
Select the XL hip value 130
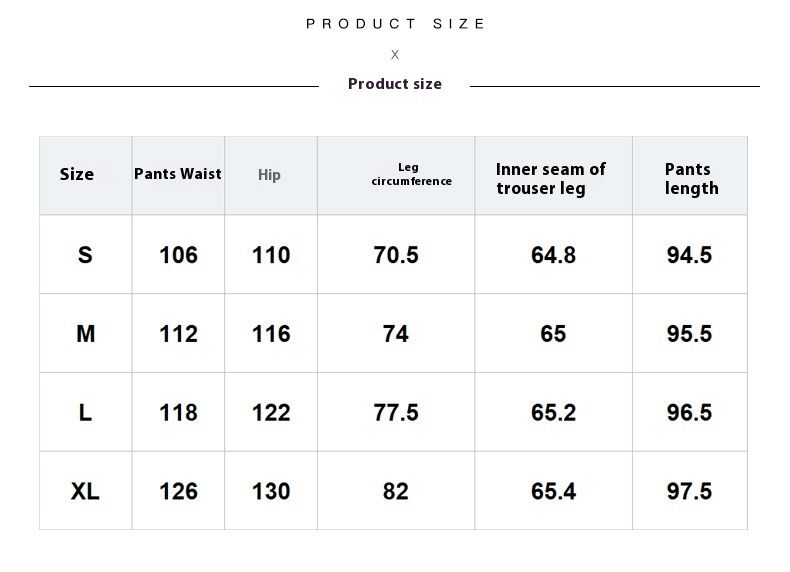pos(271,491)
